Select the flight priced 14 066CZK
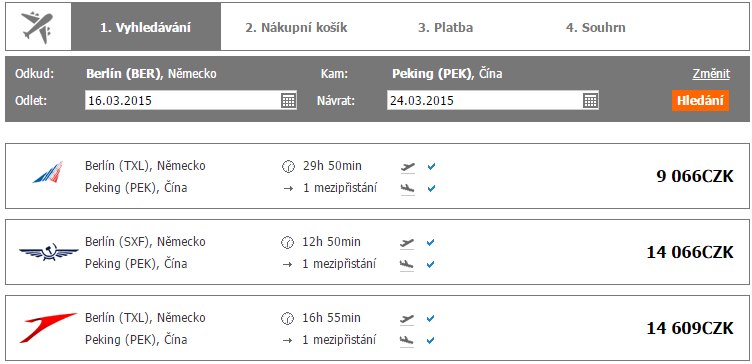This screenshot has height=364, width=752. pyautogui.click(x=377, y=252)
